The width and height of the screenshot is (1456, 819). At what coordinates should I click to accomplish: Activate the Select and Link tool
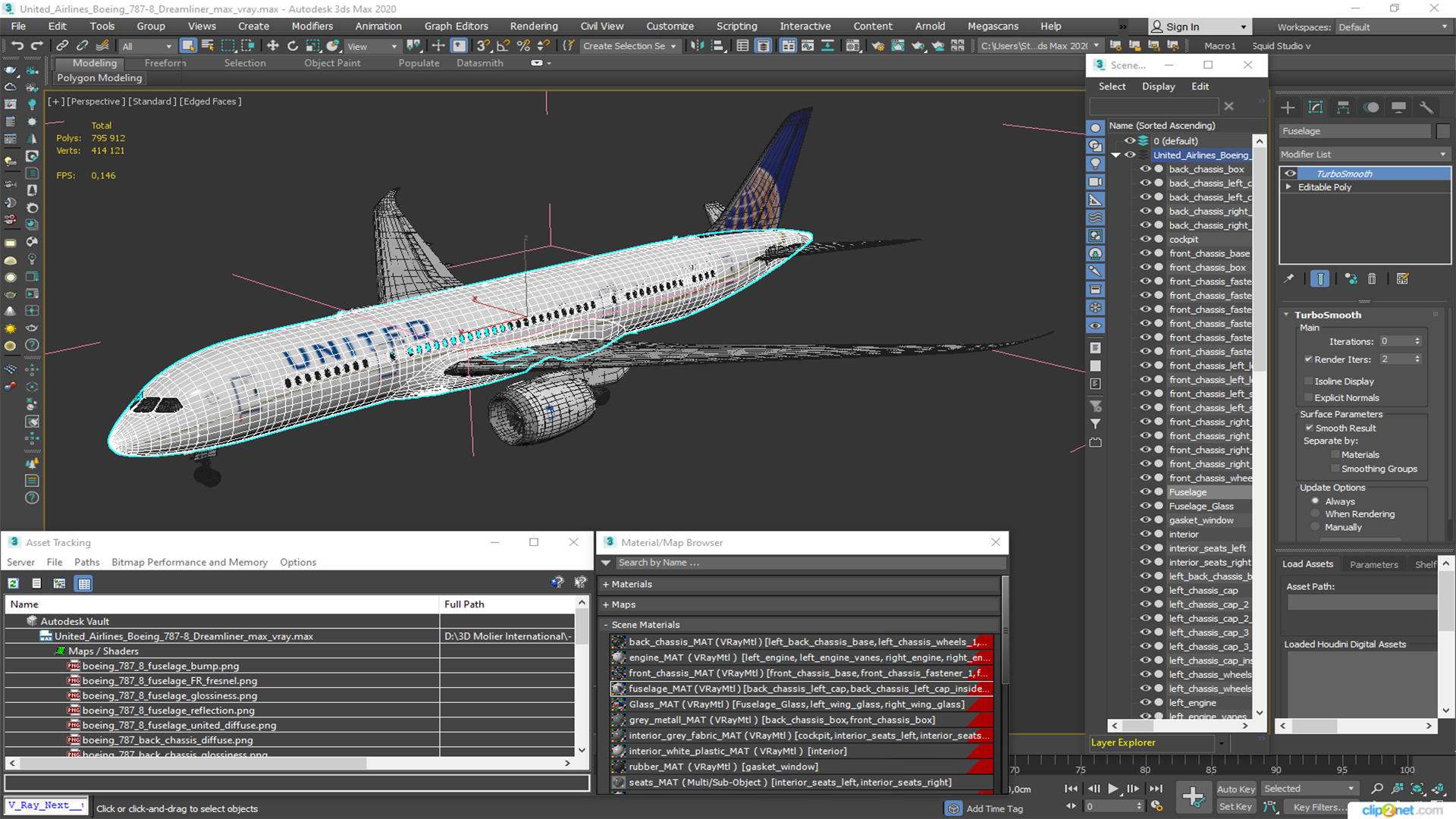(62, 45)
